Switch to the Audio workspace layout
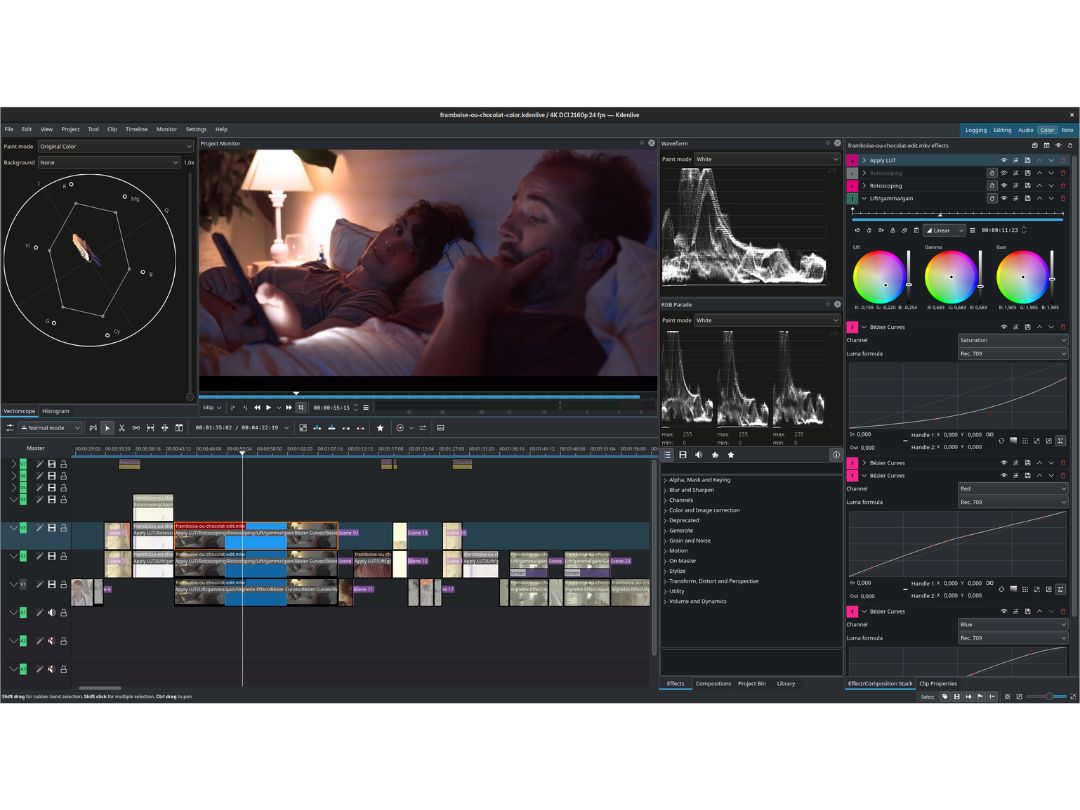 [1026, 129]
